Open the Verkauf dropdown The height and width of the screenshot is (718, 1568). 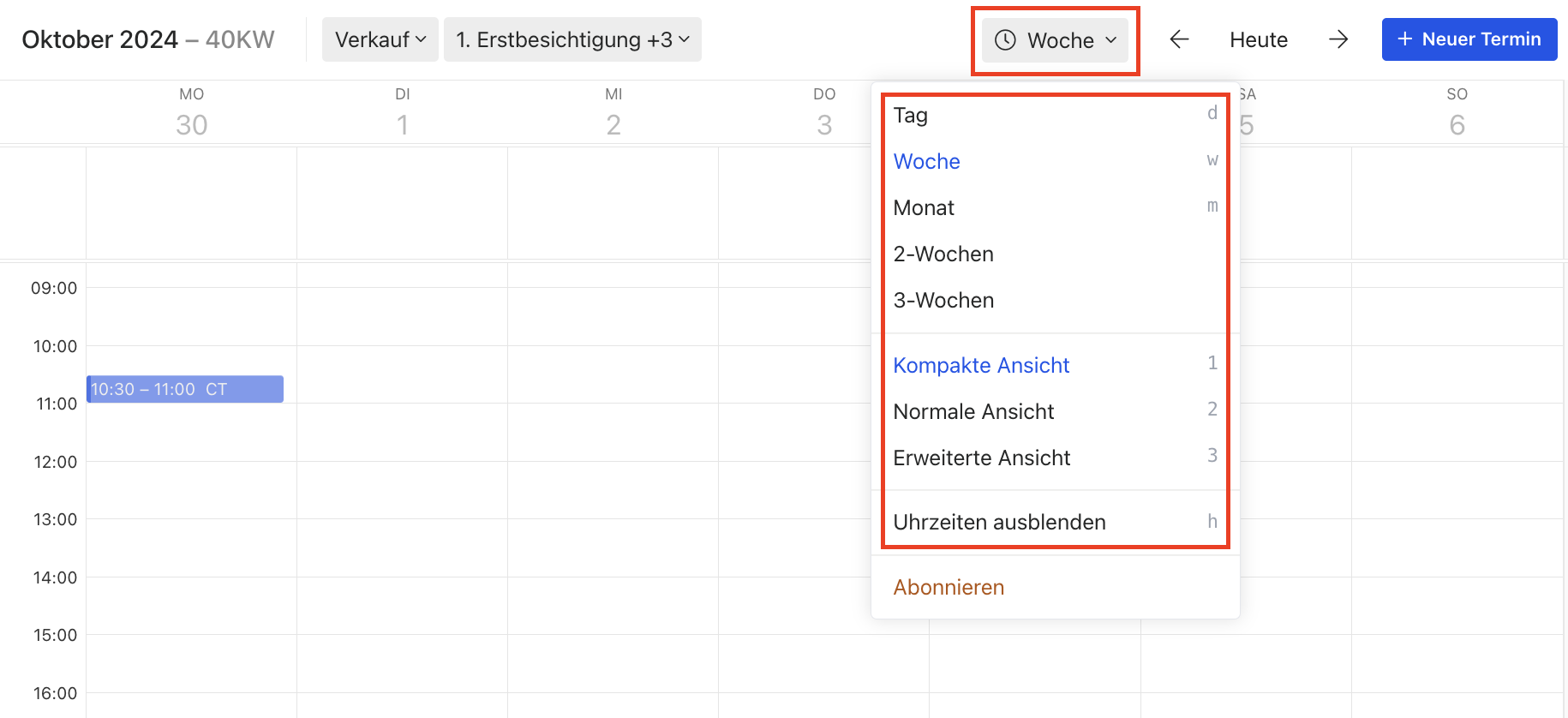click(x=380, y=39)
